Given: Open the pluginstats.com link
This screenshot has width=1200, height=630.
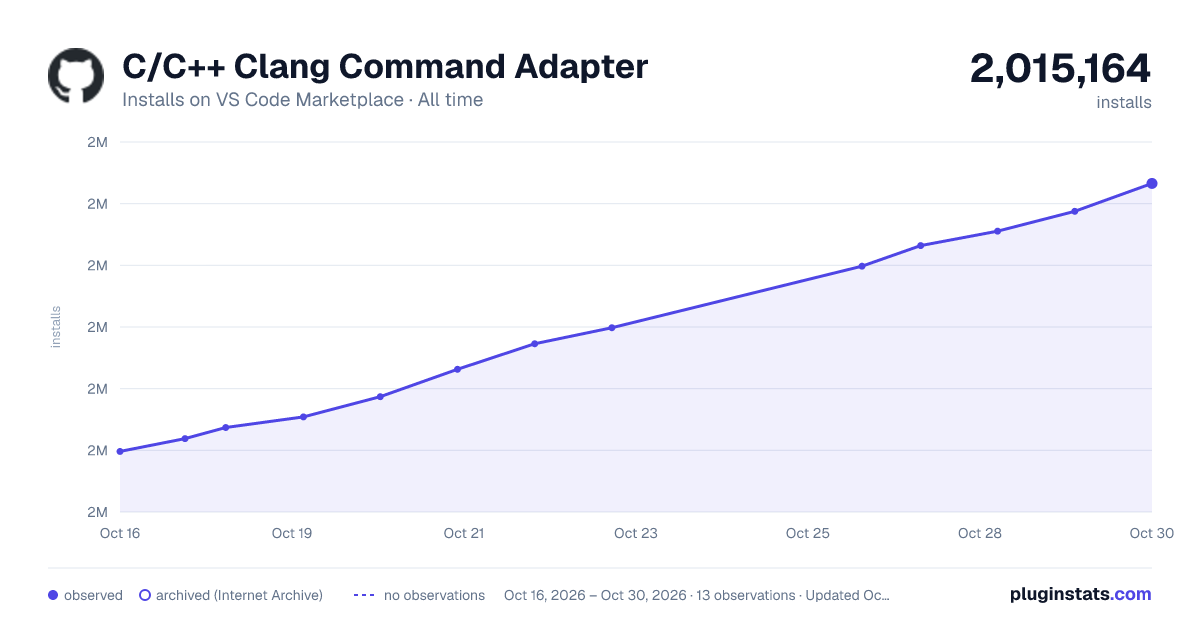Looking at the screenshot, I should coord(1081,594).
